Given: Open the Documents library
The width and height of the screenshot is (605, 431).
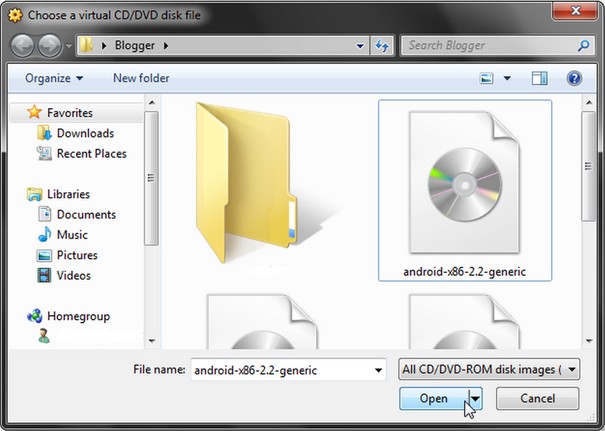Looking at the screenshot, I should coord(86,215).
